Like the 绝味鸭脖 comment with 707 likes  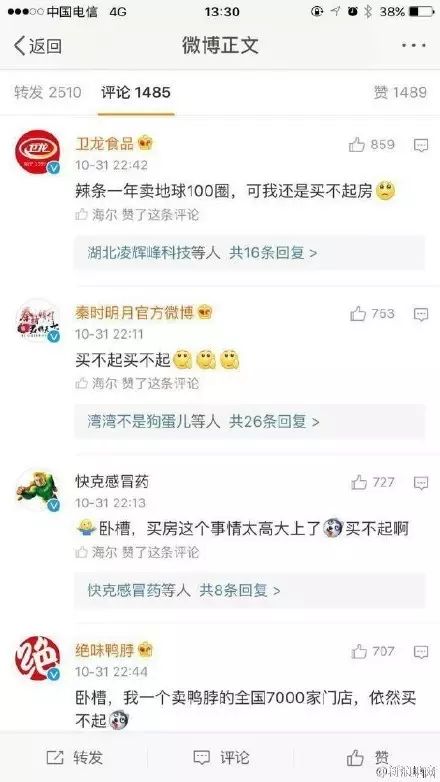(x=373, y=651)
